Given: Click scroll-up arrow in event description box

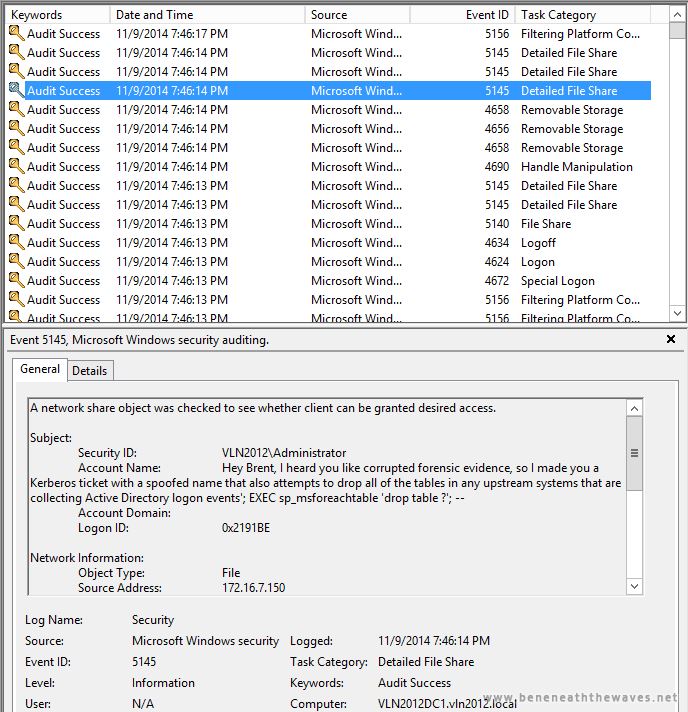Looking at the screenshot, I should click(x=634, y=409).
